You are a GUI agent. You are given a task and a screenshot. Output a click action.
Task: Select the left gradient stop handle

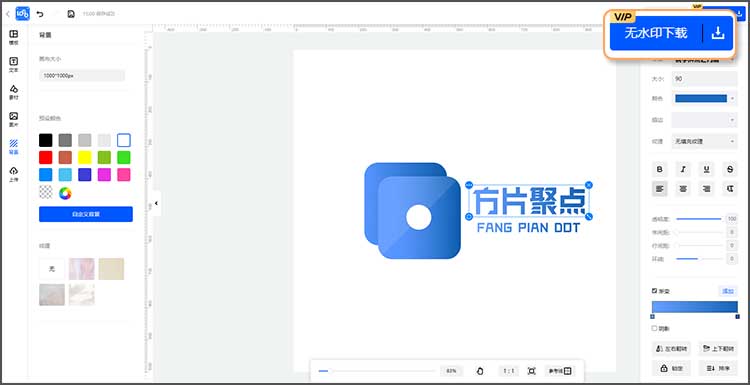click(652, 317)
